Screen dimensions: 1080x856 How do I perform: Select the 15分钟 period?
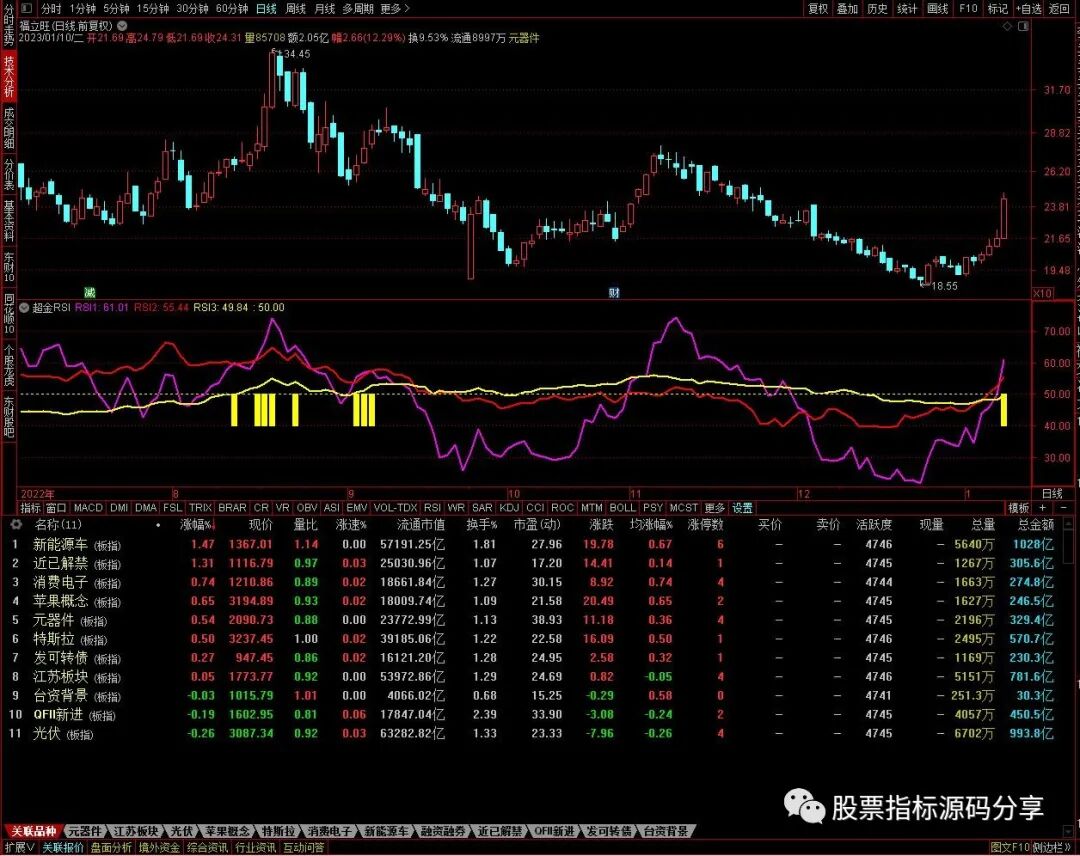coord(153,9)
